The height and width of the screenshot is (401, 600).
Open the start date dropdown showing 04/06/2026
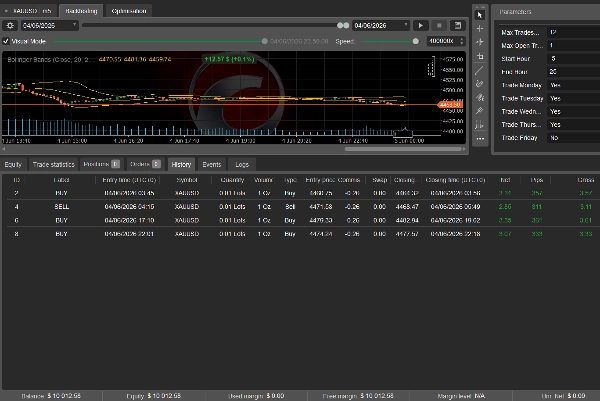pyautogui.click(x=50, y=26)
